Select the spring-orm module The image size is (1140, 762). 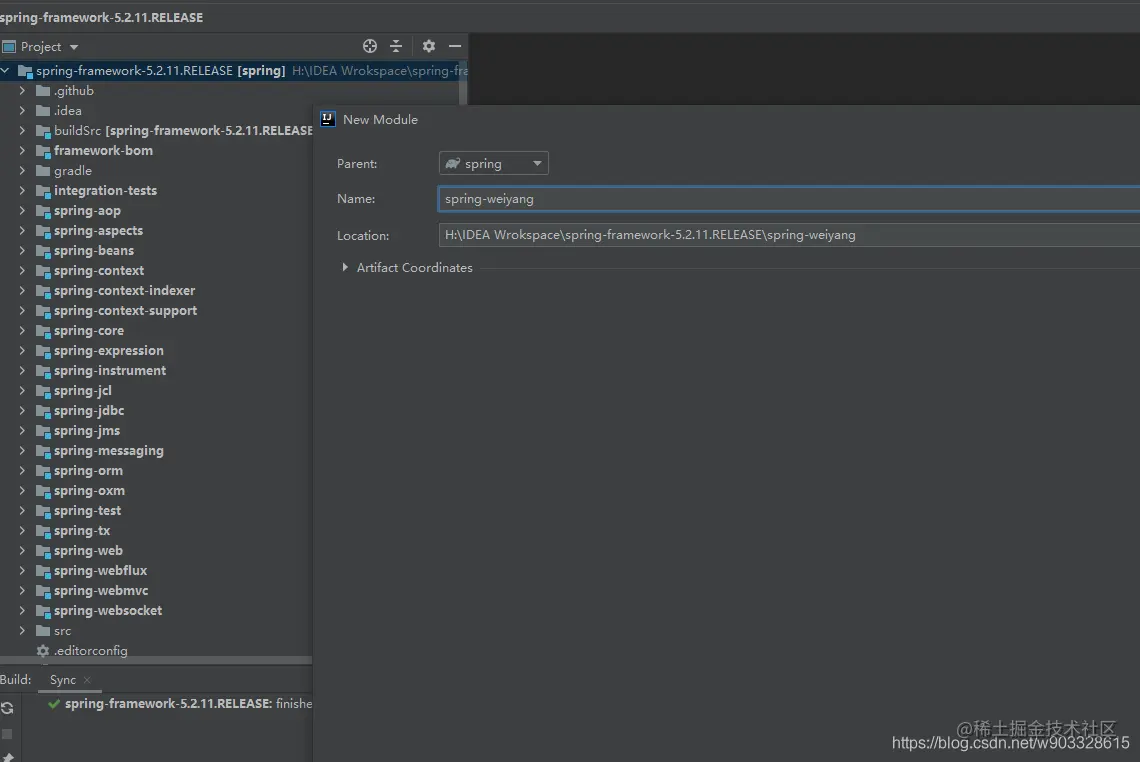point(88,470)
